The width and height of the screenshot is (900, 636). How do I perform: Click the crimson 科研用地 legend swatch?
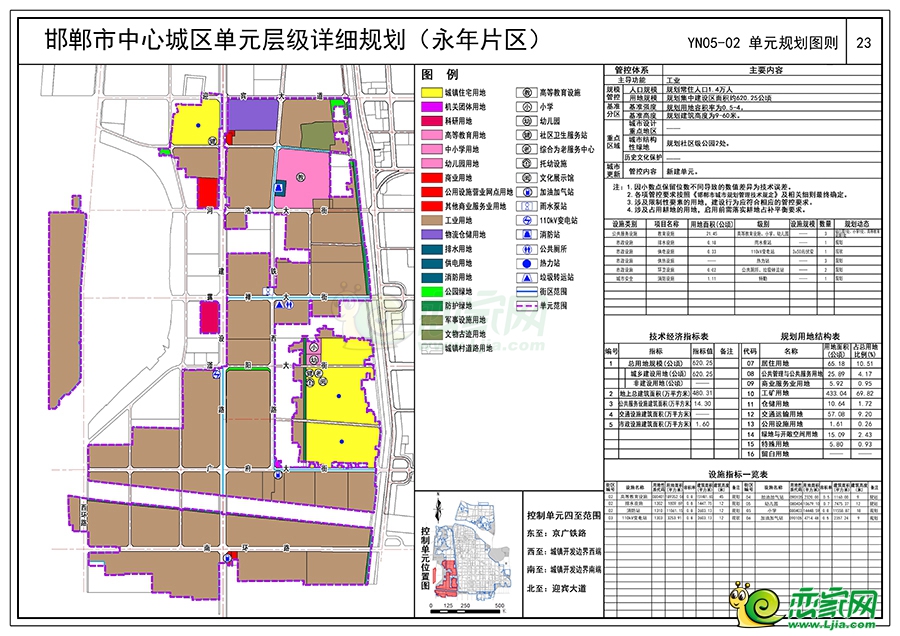pos(431,121)
